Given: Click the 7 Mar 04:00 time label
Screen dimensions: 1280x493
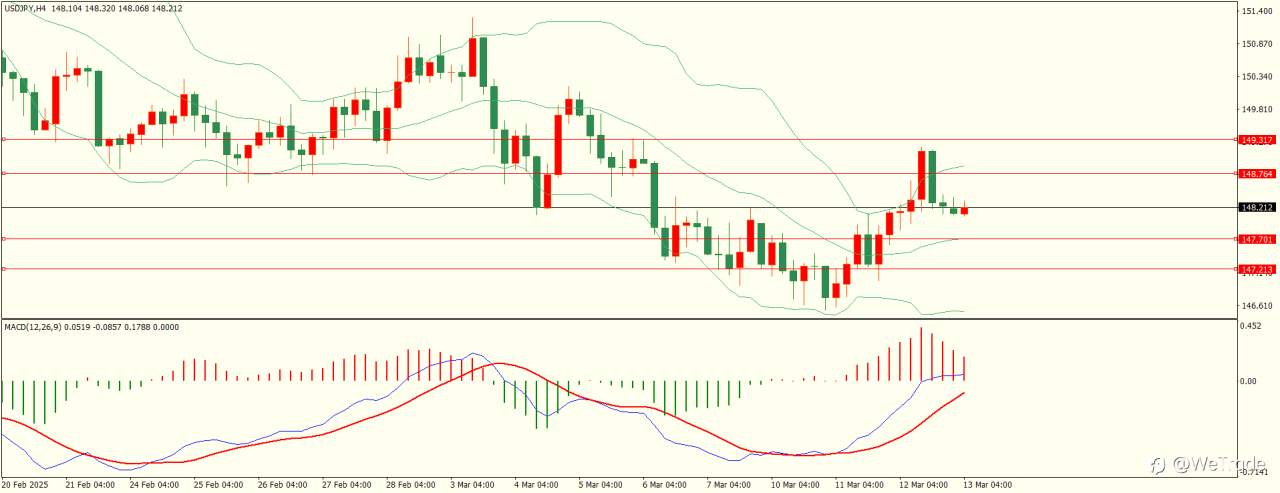Looking at the screenshot, I should click(730, 485).
